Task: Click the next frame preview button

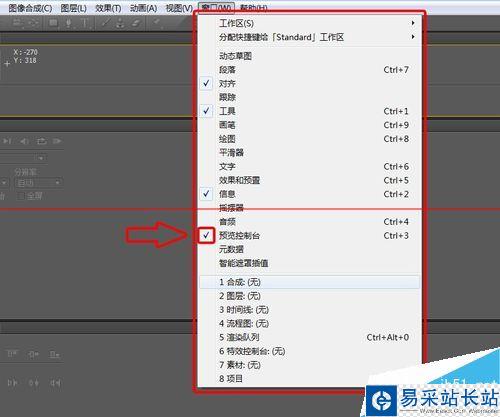Action: [x=7, y=141]
